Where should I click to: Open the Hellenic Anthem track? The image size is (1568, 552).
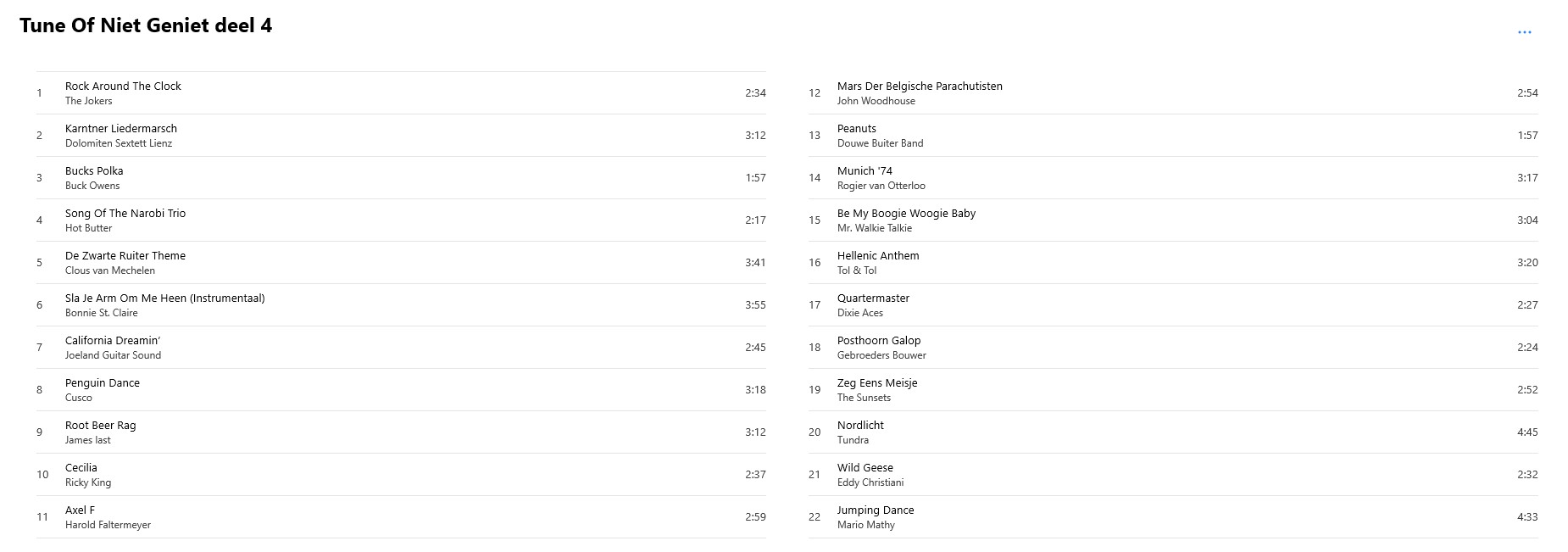tap(1173, 263)
